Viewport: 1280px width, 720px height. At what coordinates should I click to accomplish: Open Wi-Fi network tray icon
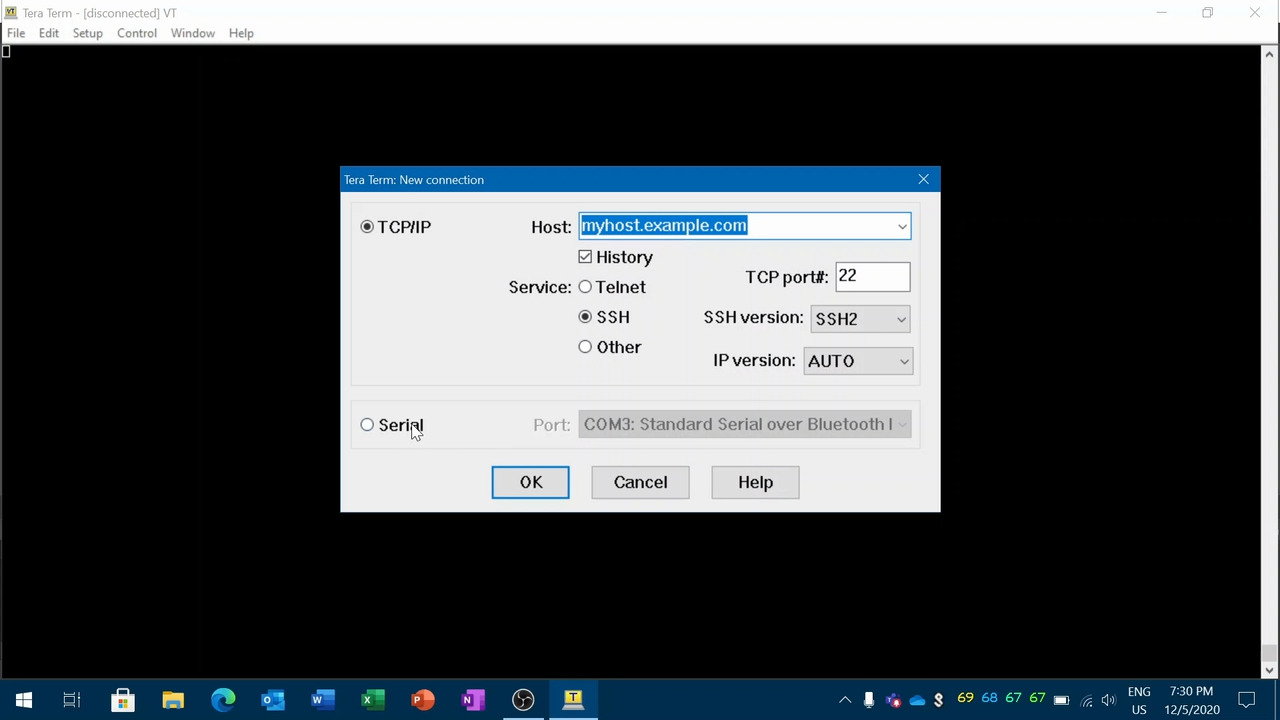pos(1086,700)
